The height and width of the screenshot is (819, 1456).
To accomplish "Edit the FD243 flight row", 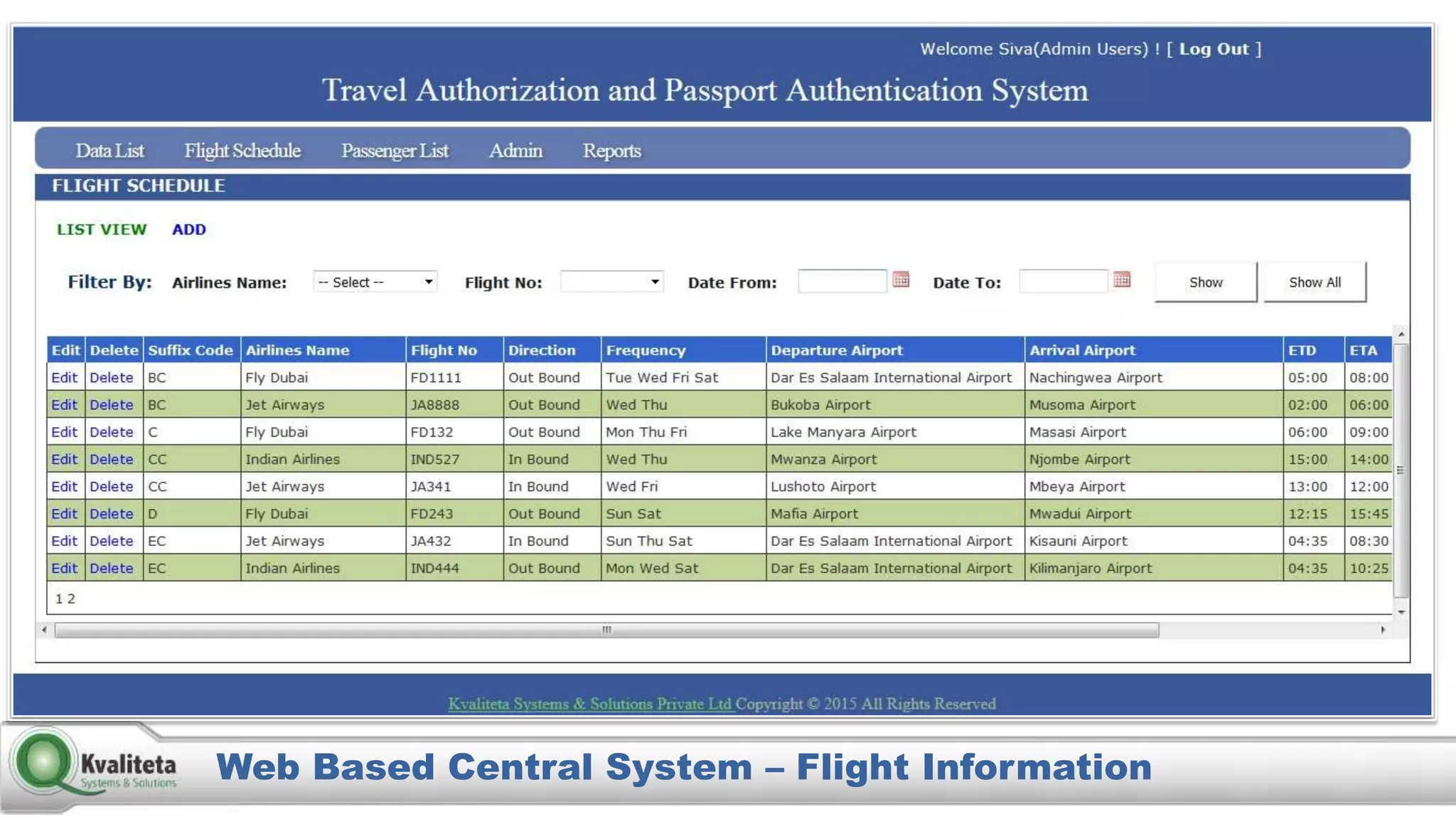I will click(64, 513).
